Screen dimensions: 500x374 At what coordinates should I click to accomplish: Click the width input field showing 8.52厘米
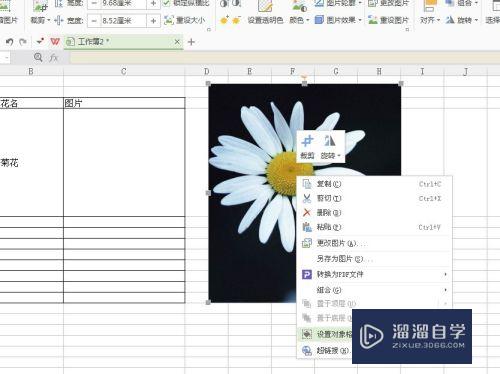(x=123, y=21)
